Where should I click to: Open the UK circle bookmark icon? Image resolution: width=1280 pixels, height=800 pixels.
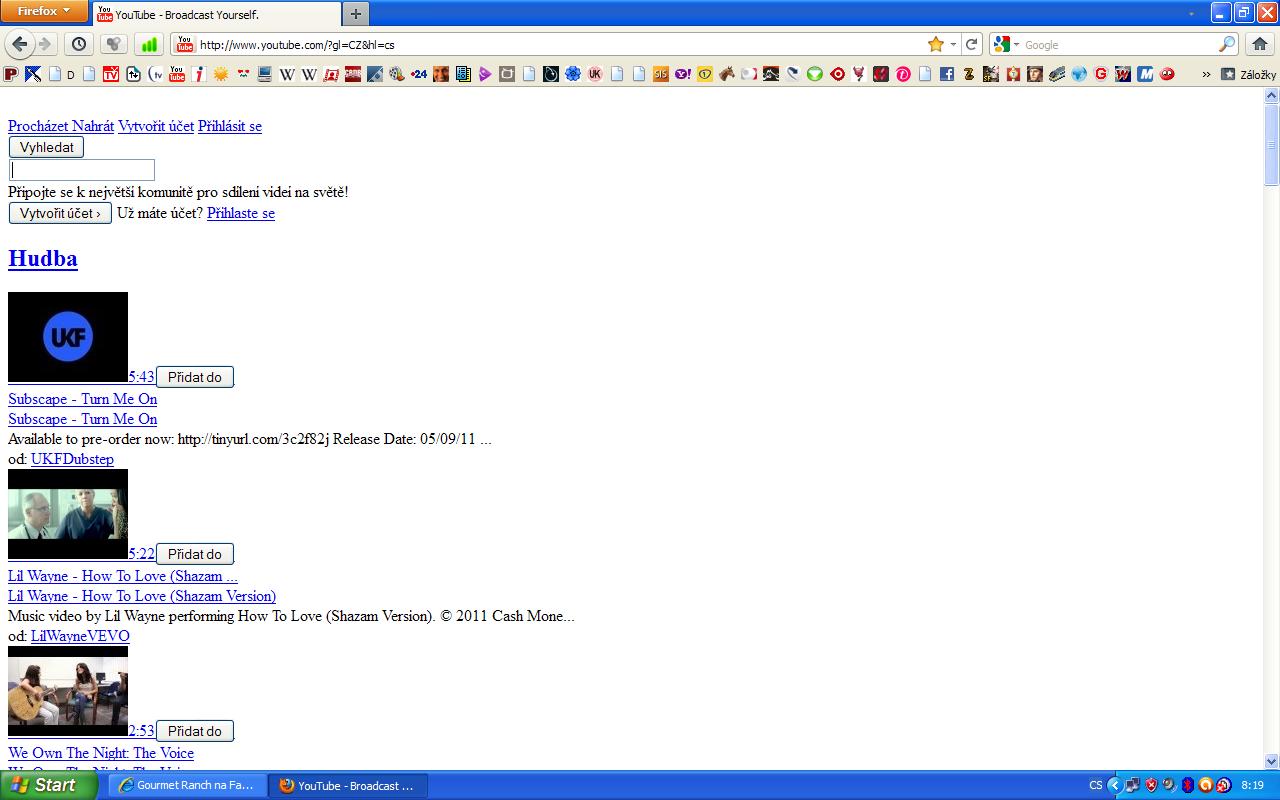(595, 73)
